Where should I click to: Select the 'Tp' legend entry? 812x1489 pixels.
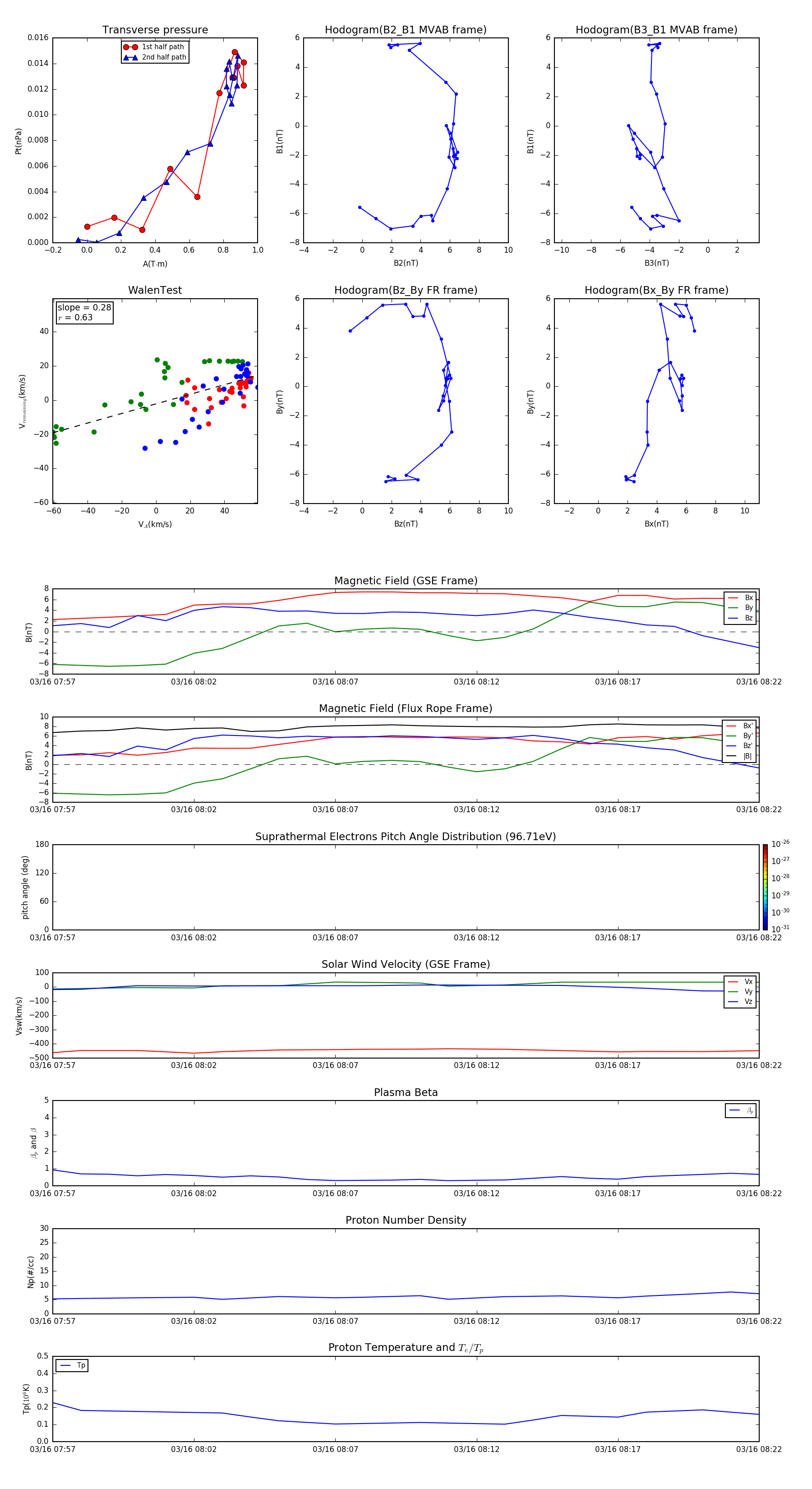click(72, 1365)
